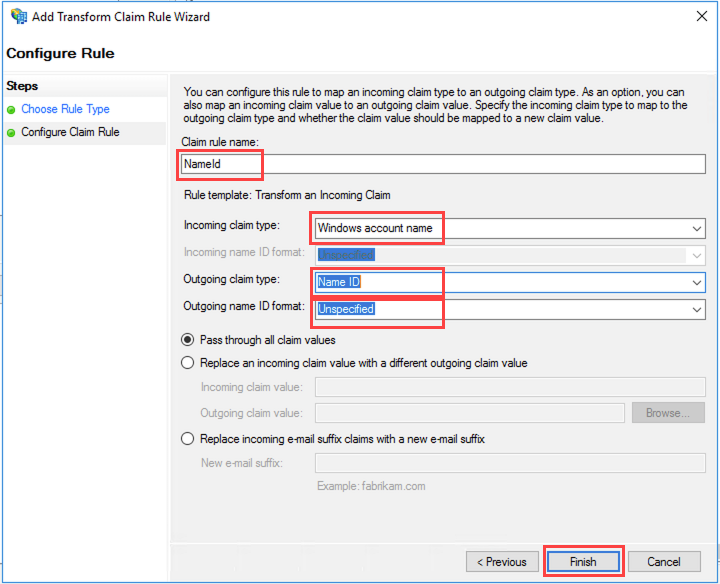Click the Configure Rule heading

(60, 53)
